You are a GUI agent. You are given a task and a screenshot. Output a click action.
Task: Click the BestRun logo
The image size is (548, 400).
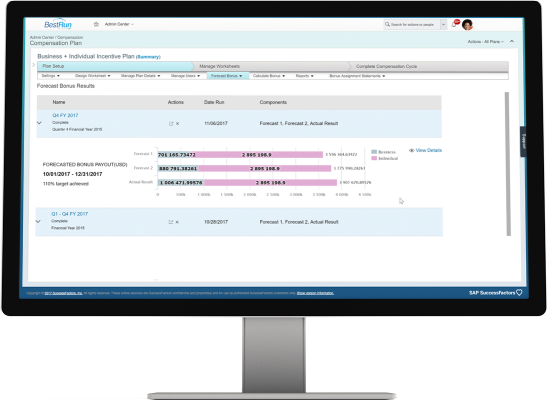pos(58,24)
